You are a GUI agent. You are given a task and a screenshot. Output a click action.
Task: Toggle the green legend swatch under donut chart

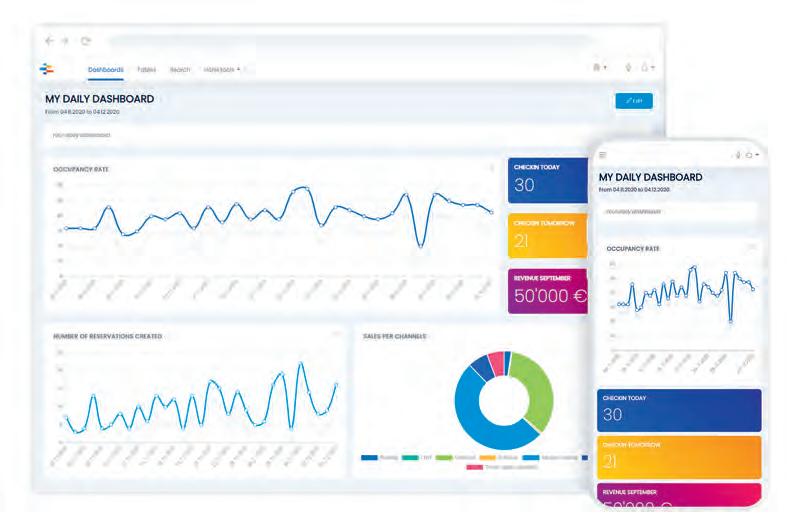(444, 458)
